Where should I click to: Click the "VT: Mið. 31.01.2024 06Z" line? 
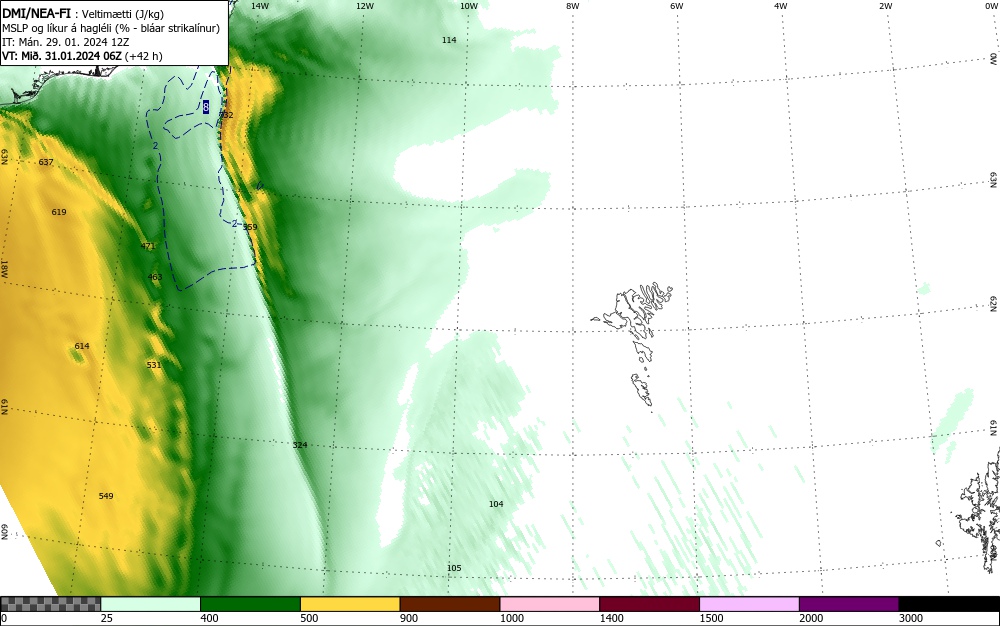point(62,56)
